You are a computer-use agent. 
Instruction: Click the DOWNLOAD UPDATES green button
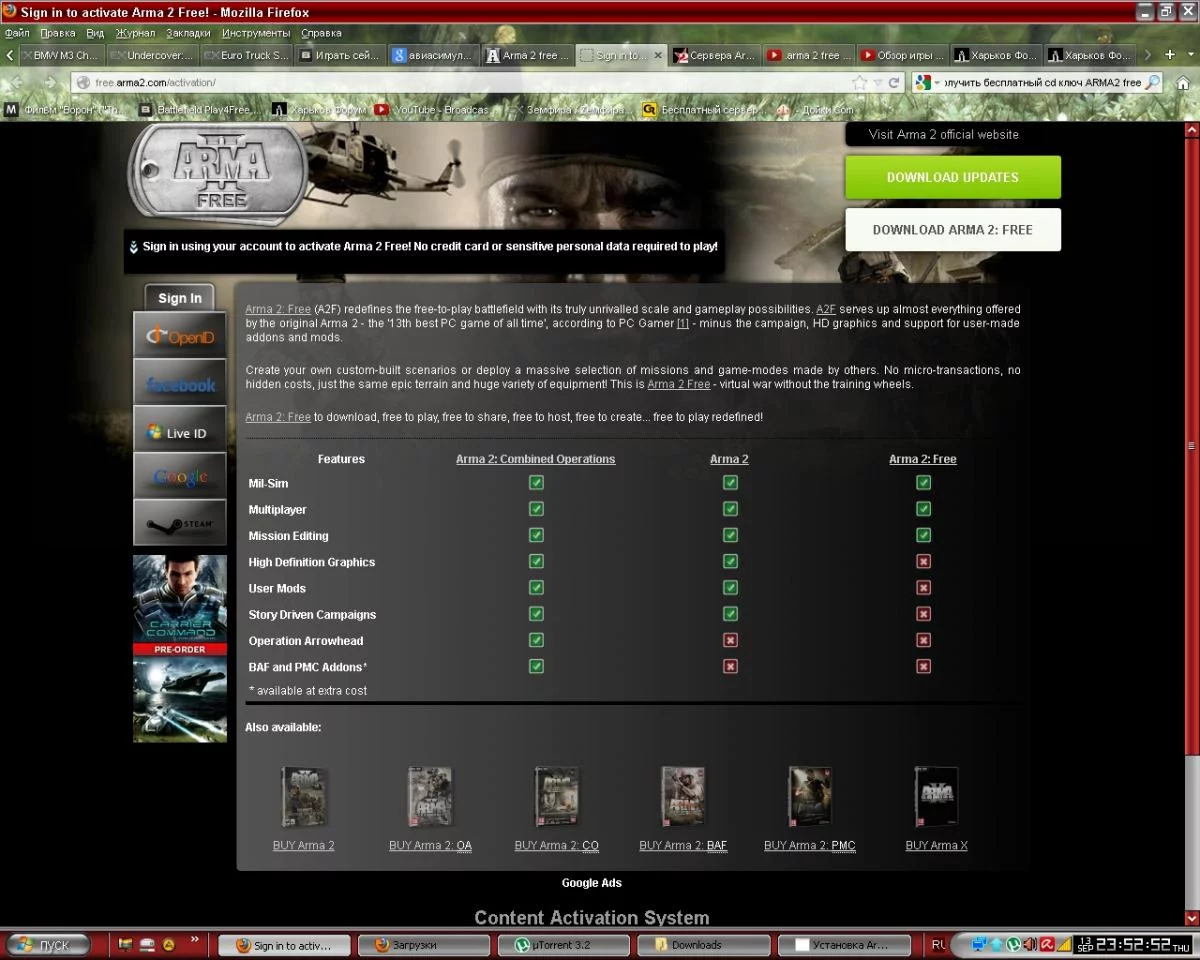pyautogui.click(x=953, y=177)
